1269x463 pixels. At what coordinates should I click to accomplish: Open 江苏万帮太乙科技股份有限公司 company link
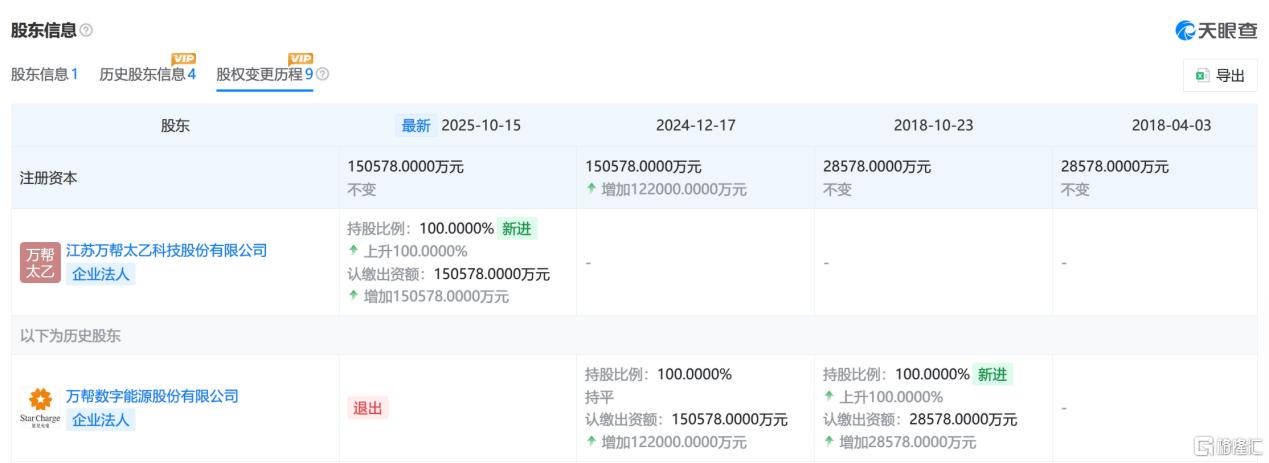(167, 250)
